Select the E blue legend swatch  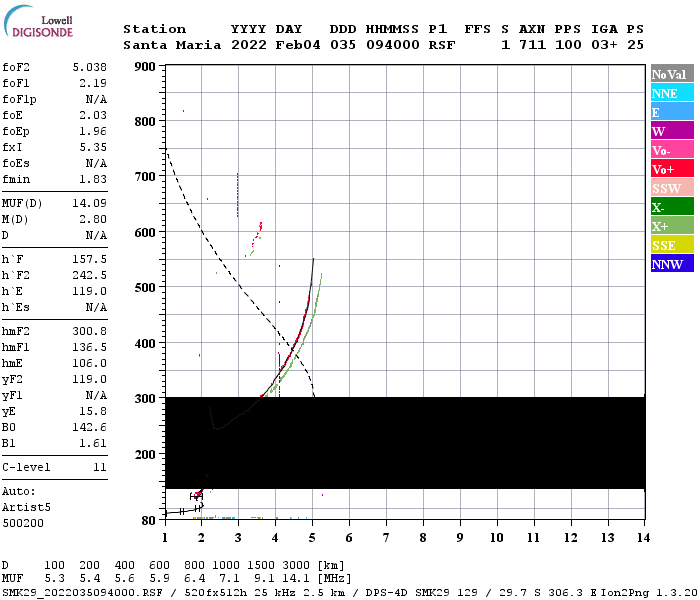tap(672, 112)
